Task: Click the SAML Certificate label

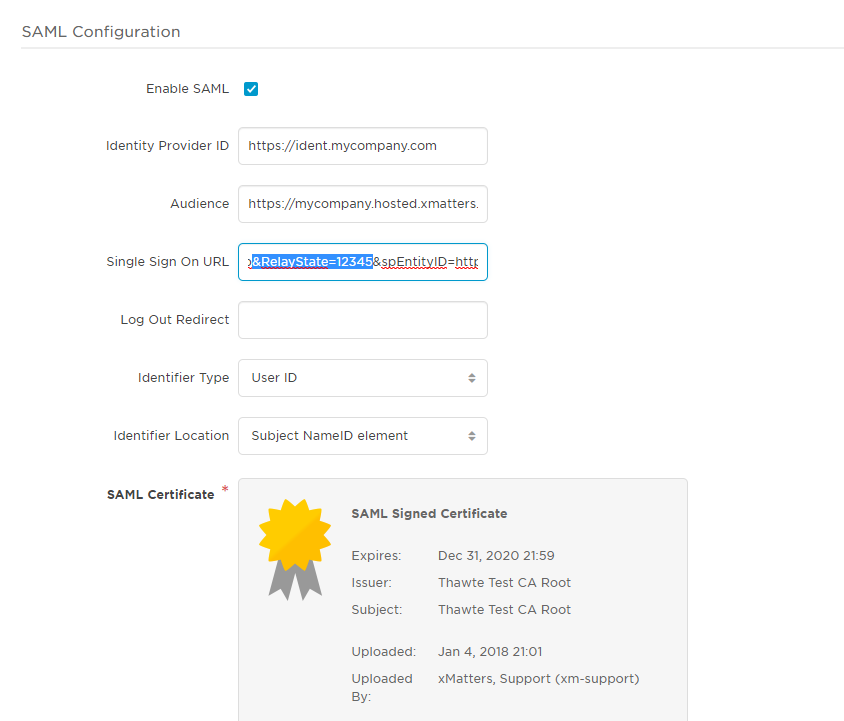Action: click(160, 494)
